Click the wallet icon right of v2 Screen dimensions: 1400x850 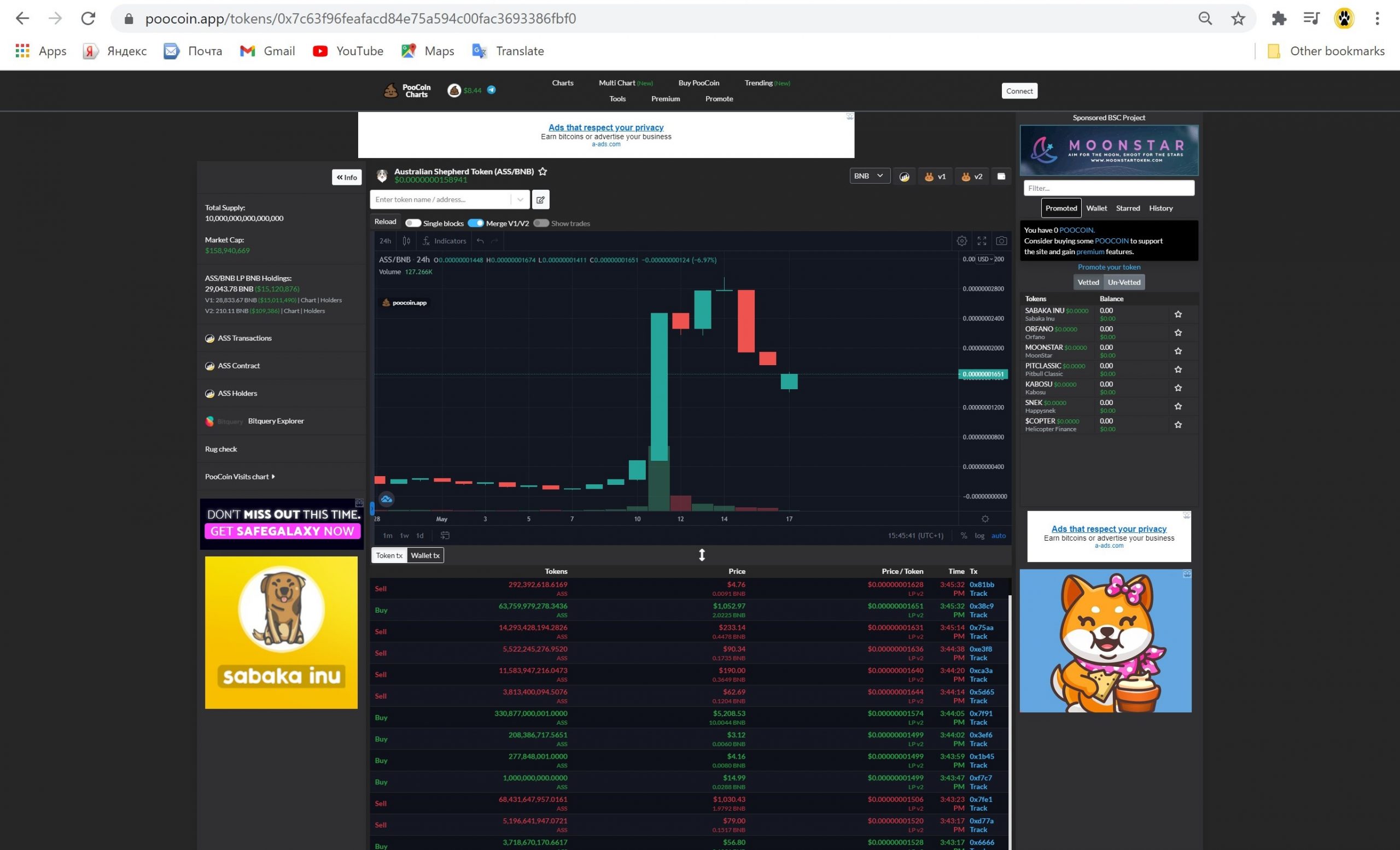(x=1001, y=177)
